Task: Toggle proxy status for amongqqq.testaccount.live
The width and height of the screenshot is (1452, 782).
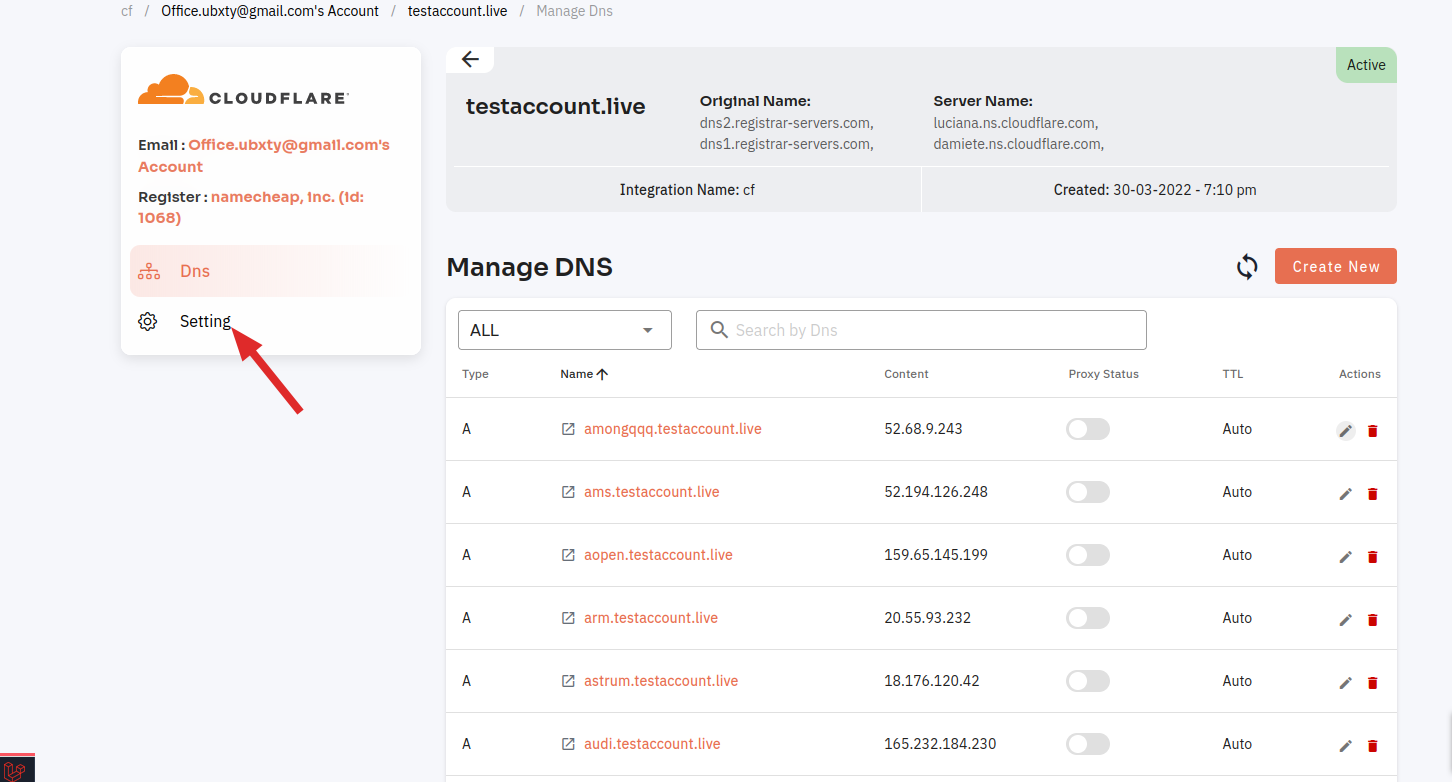Action: (1088, 429)
